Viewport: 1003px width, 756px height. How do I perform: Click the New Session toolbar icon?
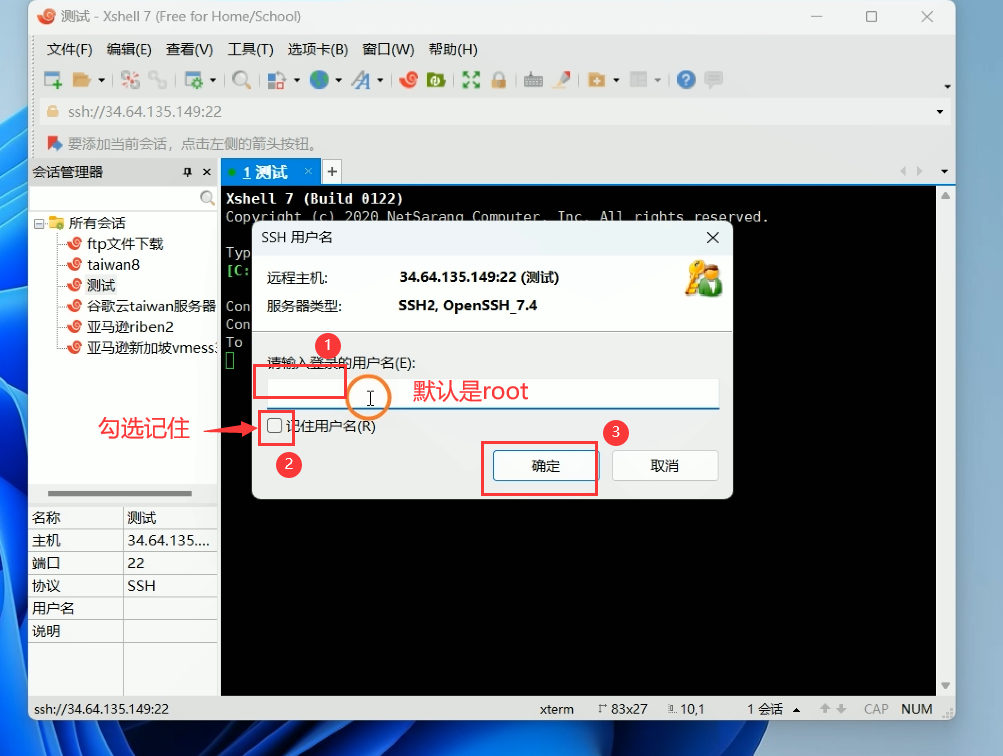click(52, 80)
